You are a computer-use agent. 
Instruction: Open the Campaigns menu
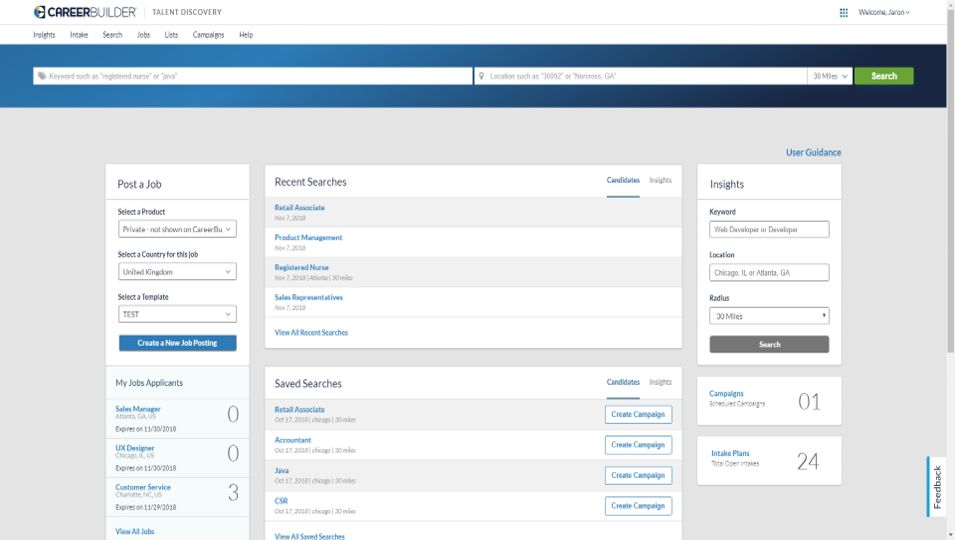pos(208,35)
